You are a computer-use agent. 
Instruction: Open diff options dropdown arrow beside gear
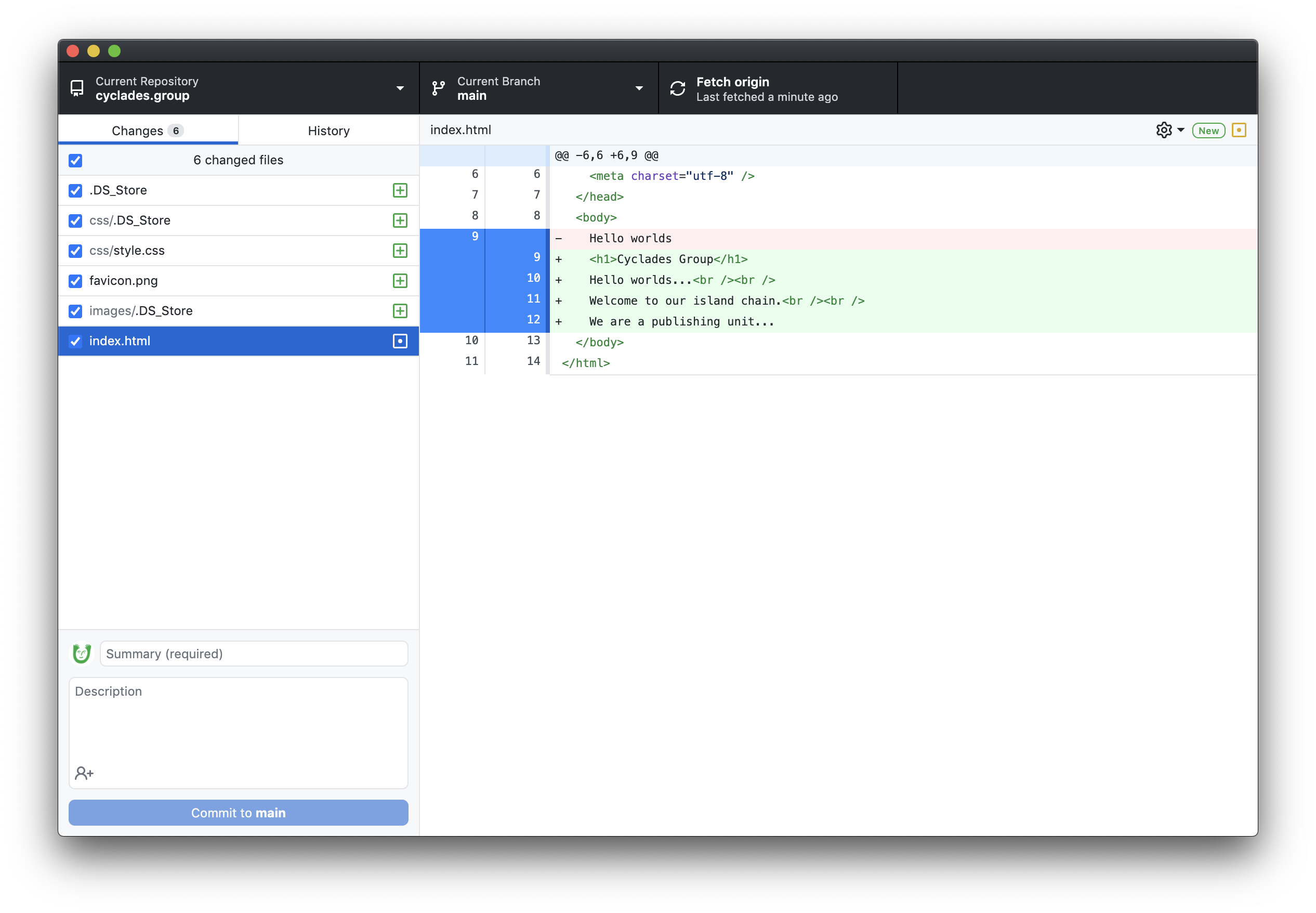pos(1180,131)
